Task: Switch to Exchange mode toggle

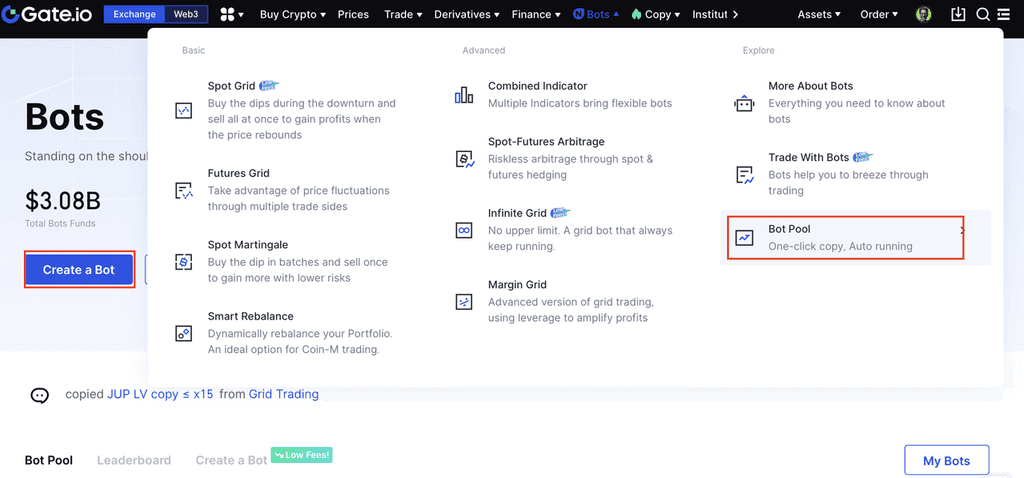Action: (135, 15)
